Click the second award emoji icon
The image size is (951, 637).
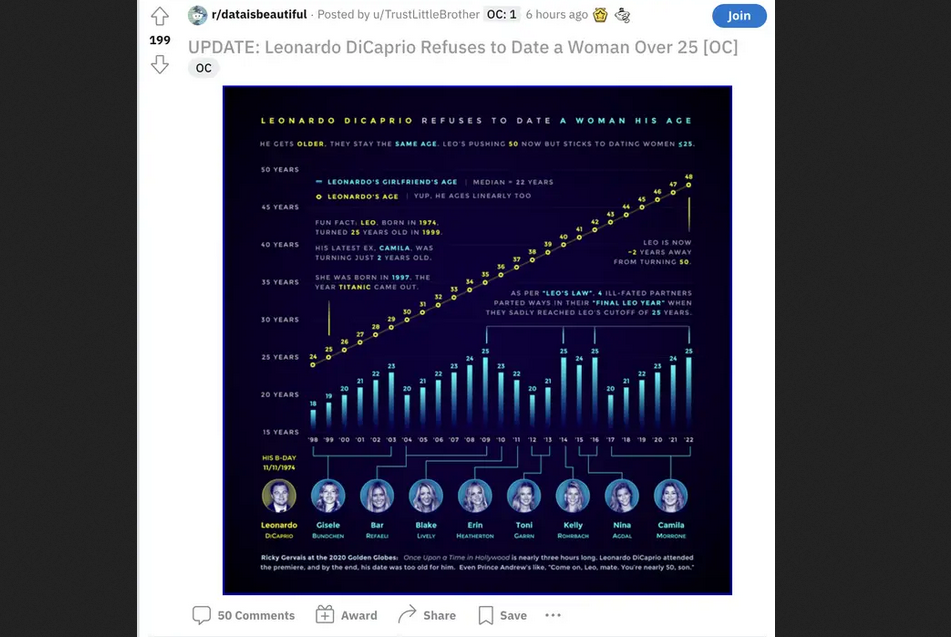(622, 15)
